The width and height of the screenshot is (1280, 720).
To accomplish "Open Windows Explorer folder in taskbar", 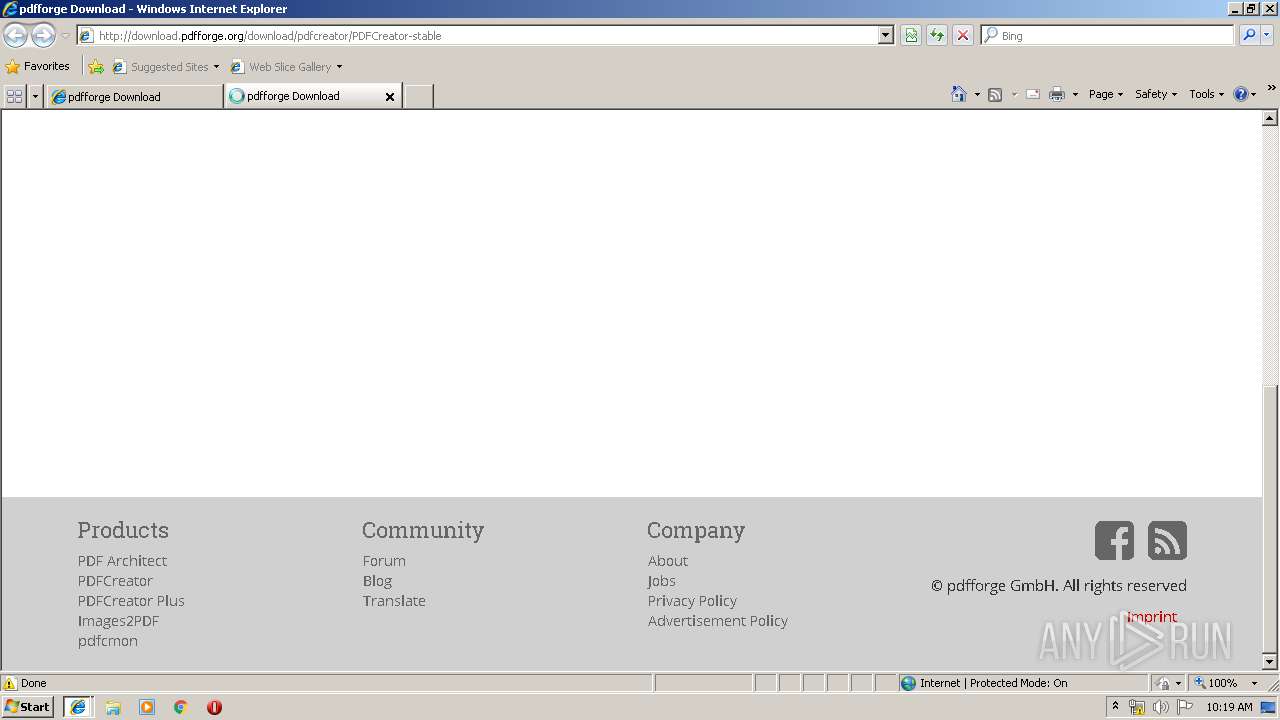I will pyautogui.click(x=113, y=707).
